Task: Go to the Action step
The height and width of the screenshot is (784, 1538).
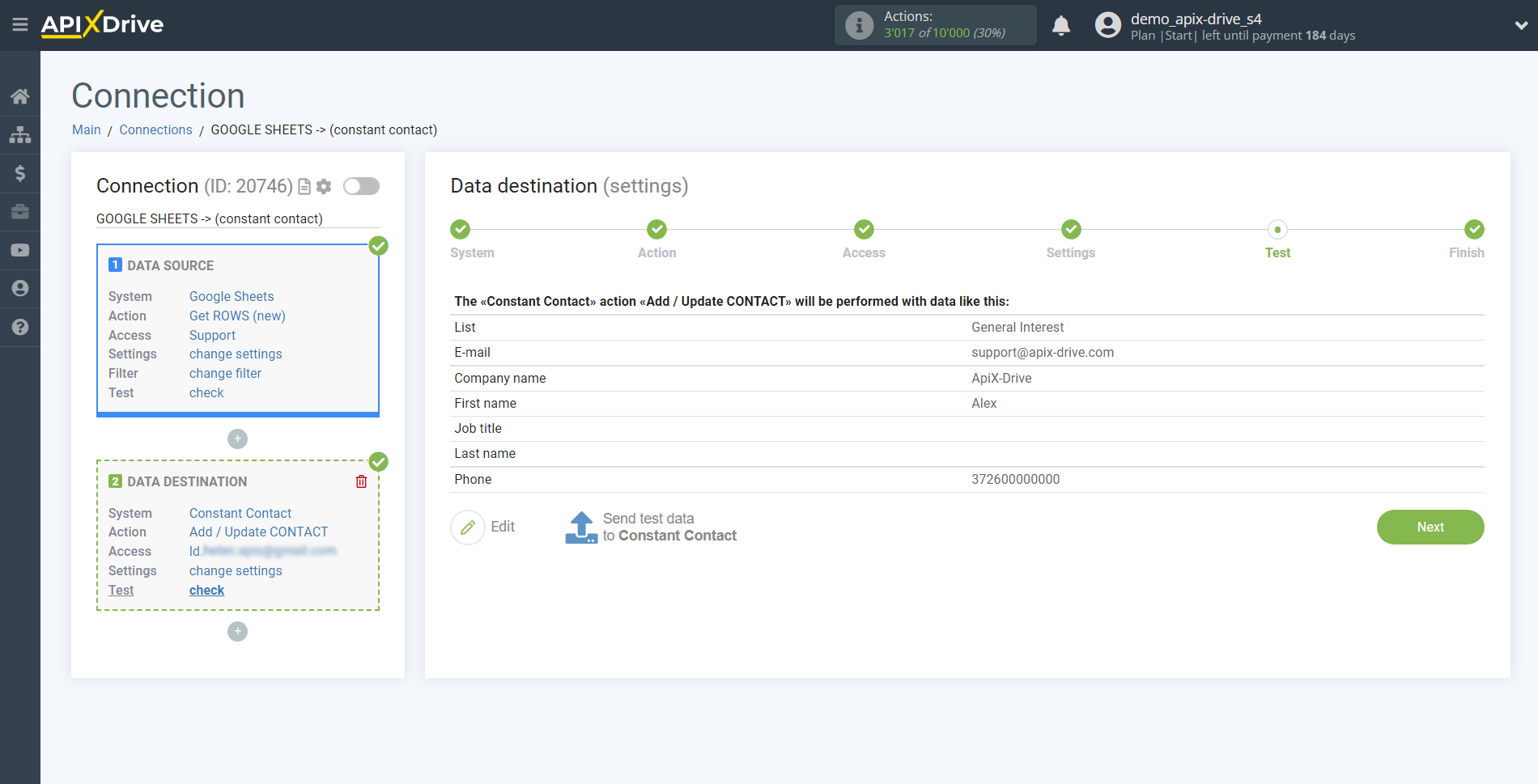Action: coord(657,230)
